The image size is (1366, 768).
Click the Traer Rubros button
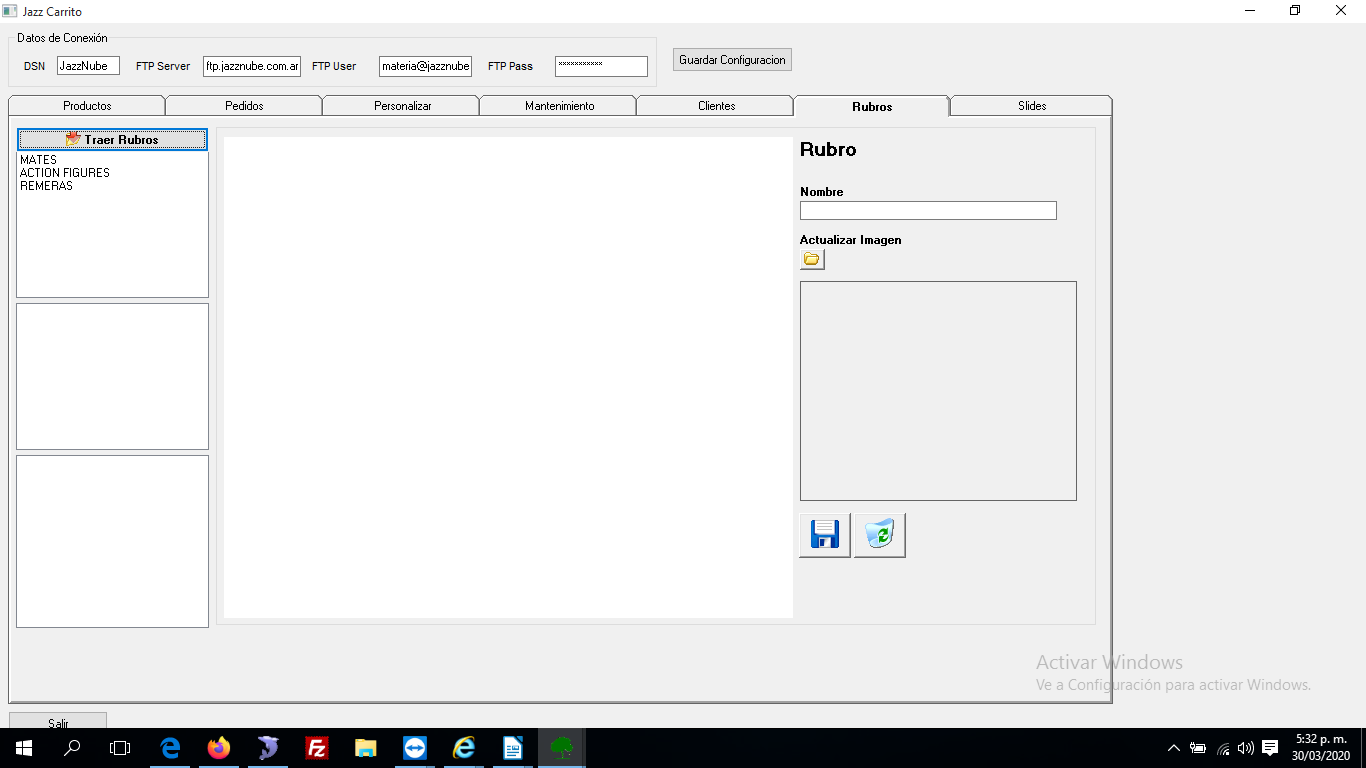click(112, 140)
